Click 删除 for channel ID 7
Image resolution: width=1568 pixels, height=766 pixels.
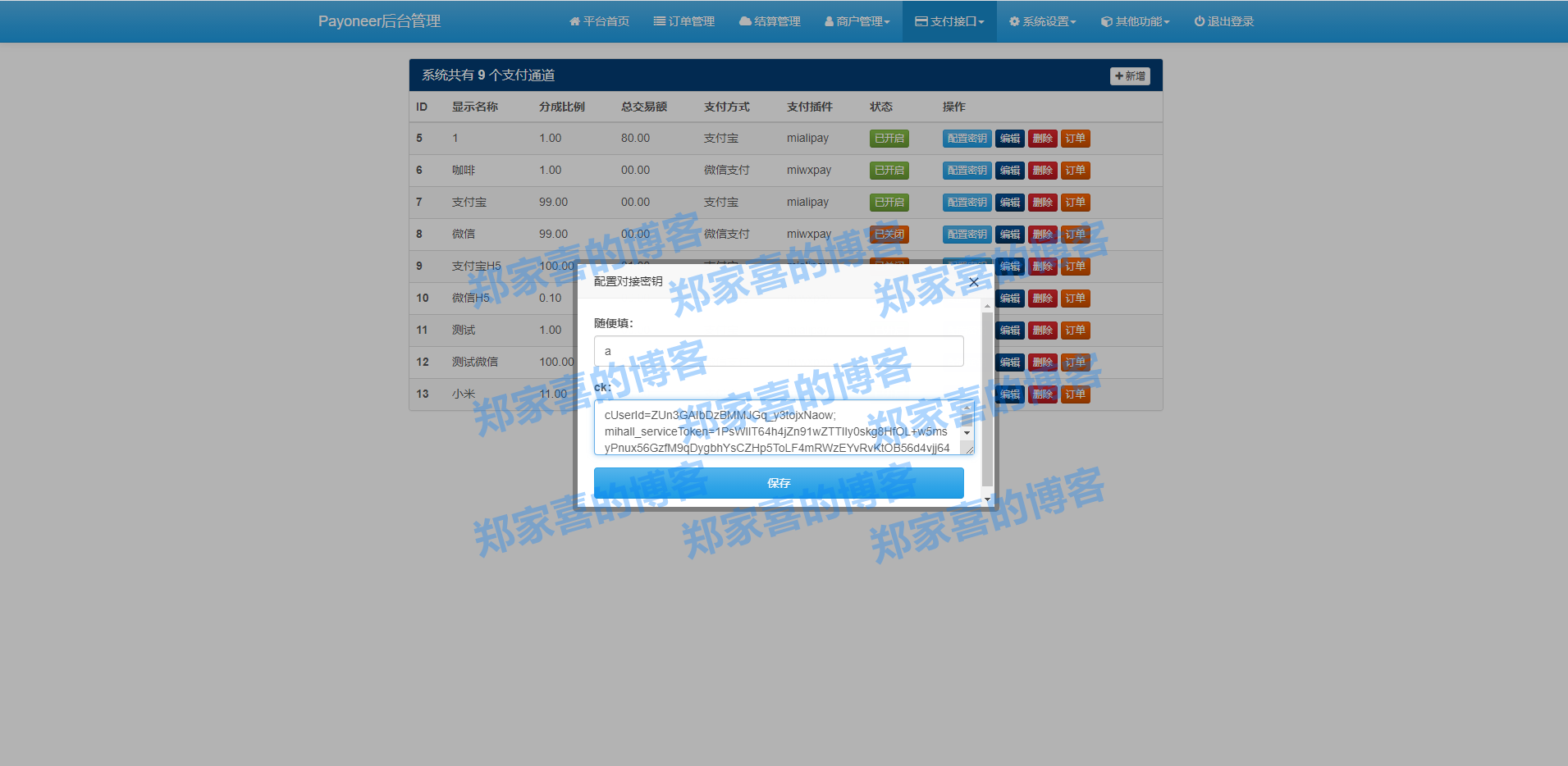click(1042, 203)
